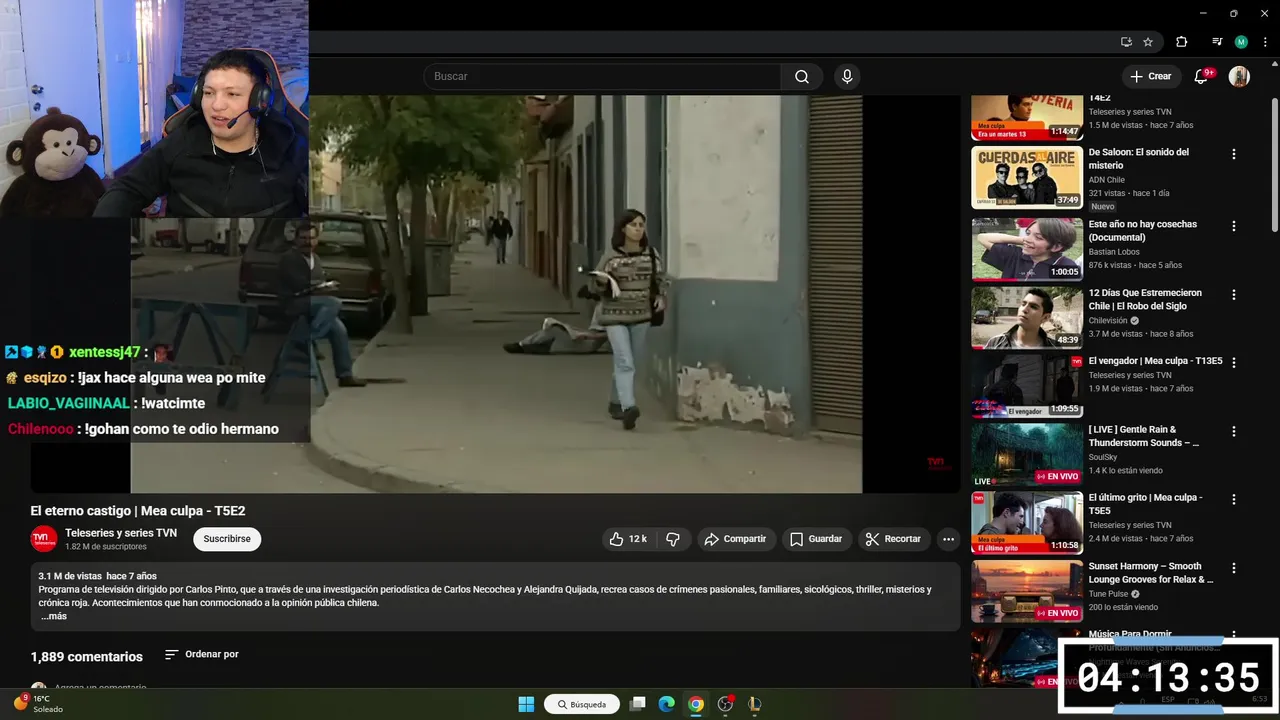The image size is (1280, 720).
Task: Open Chrome three-dot menu
Action: tap(1265, 42)
